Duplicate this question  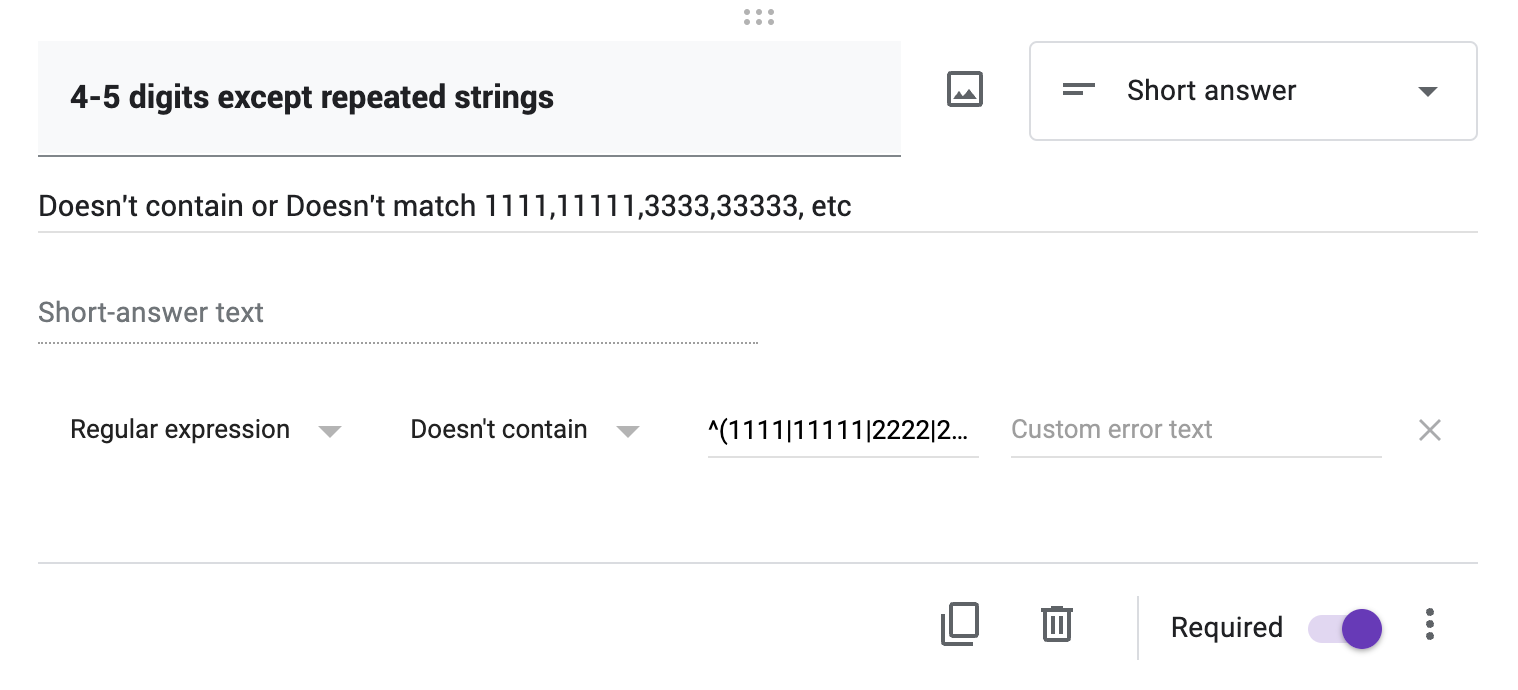tap(959, 625)
